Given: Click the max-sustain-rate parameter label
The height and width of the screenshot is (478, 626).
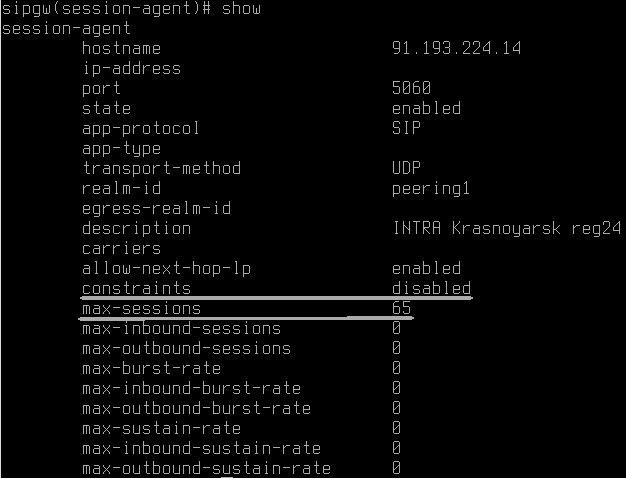Looking at the screenshot, I should coord(162,428).
